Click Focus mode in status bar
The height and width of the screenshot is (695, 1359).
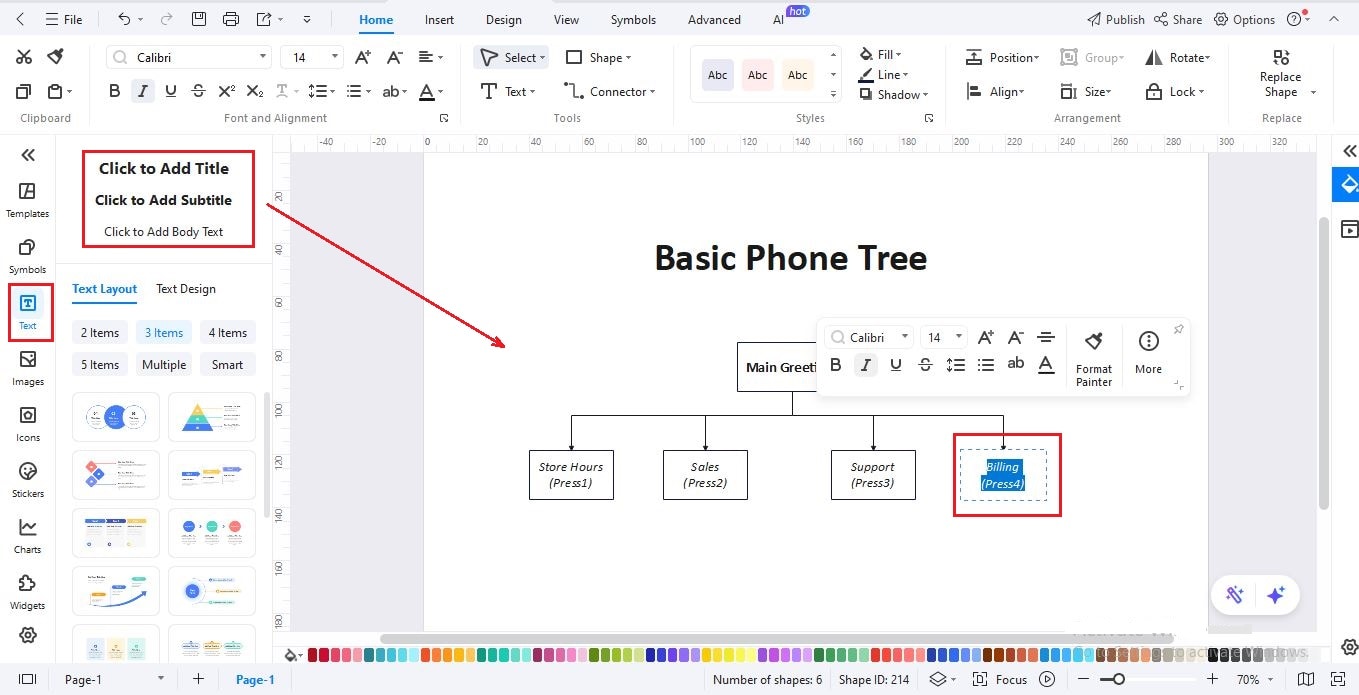(1000, 679)
